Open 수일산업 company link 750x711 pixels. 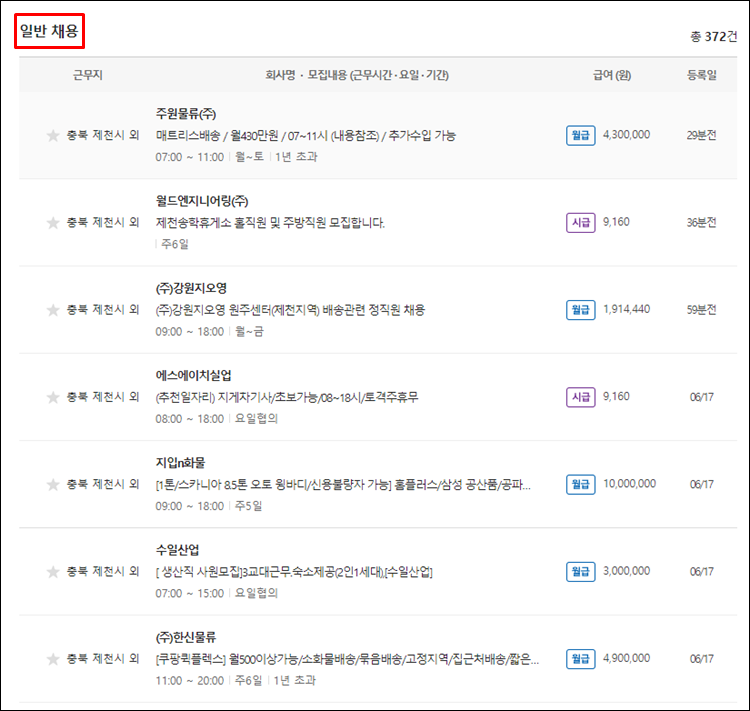[x=177, y=550]
